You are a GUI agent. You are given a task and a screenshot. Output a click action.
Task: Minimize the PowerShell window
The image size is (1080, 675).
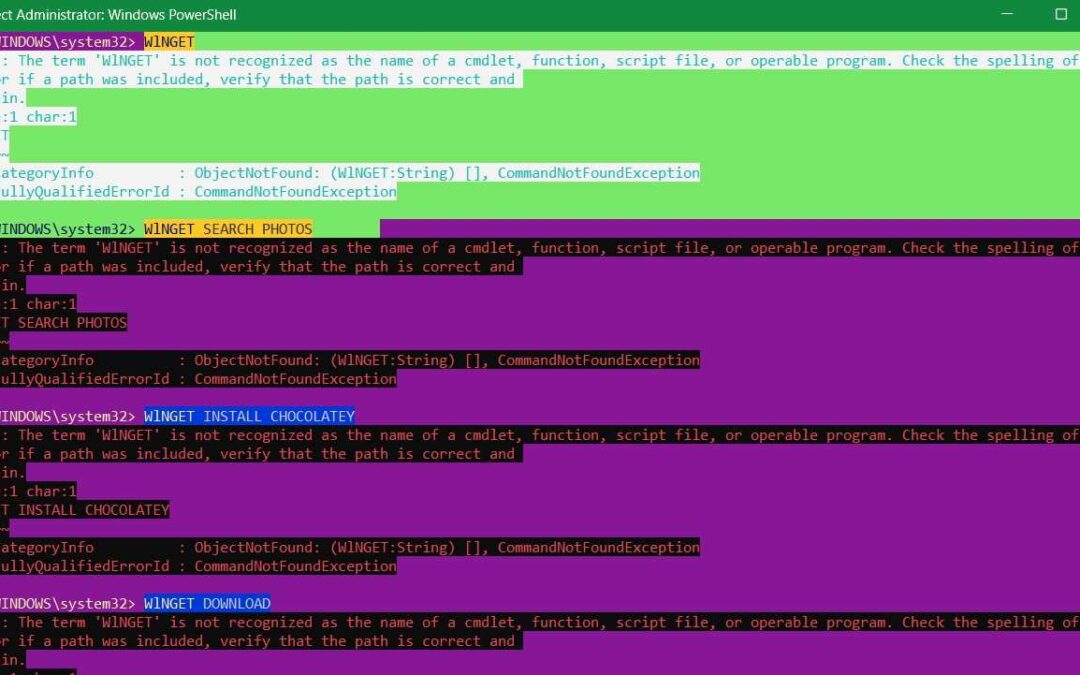(x=1008, y=14)
